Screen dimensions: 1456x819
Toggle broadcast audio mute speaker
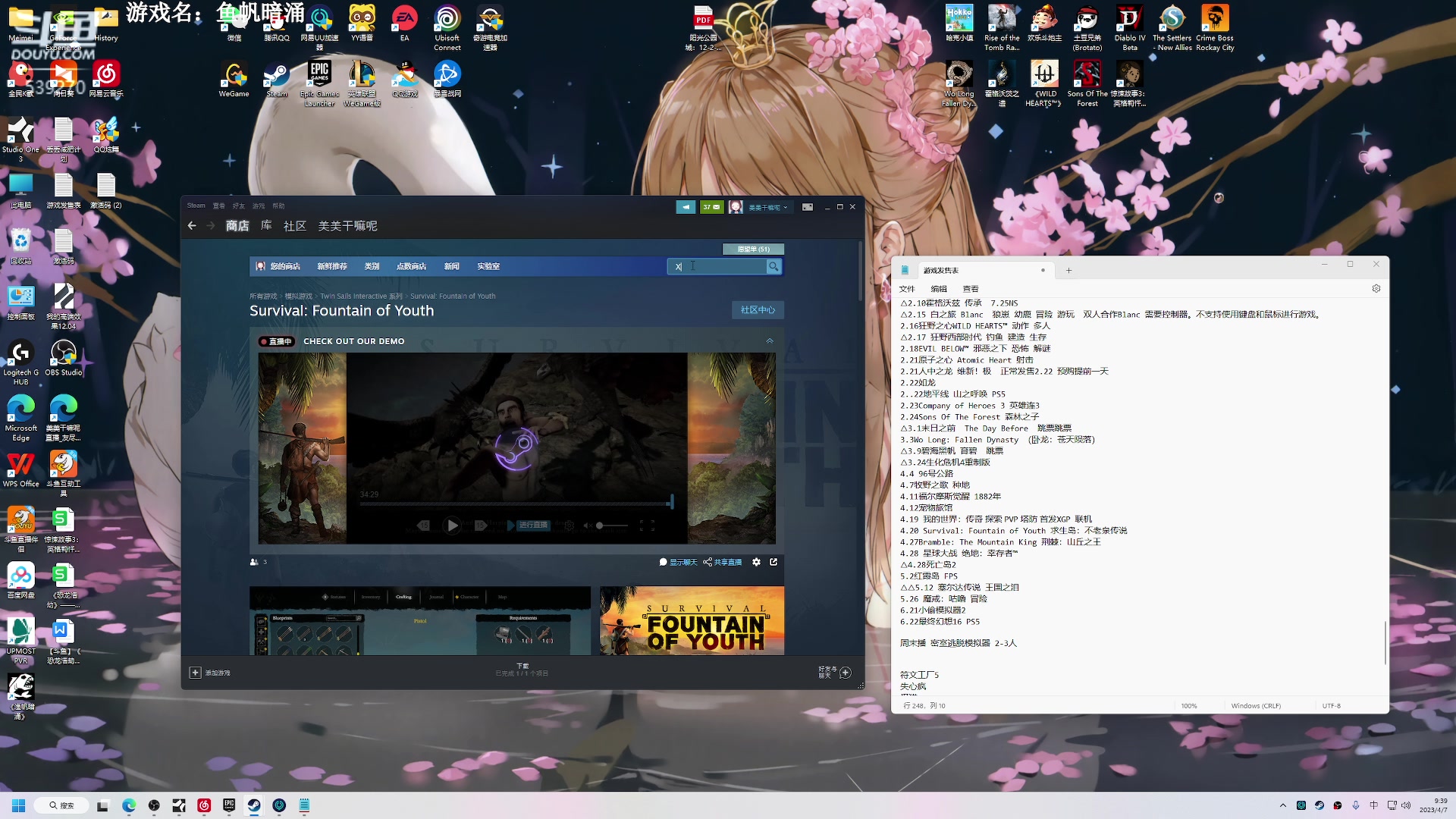[589, 526]
